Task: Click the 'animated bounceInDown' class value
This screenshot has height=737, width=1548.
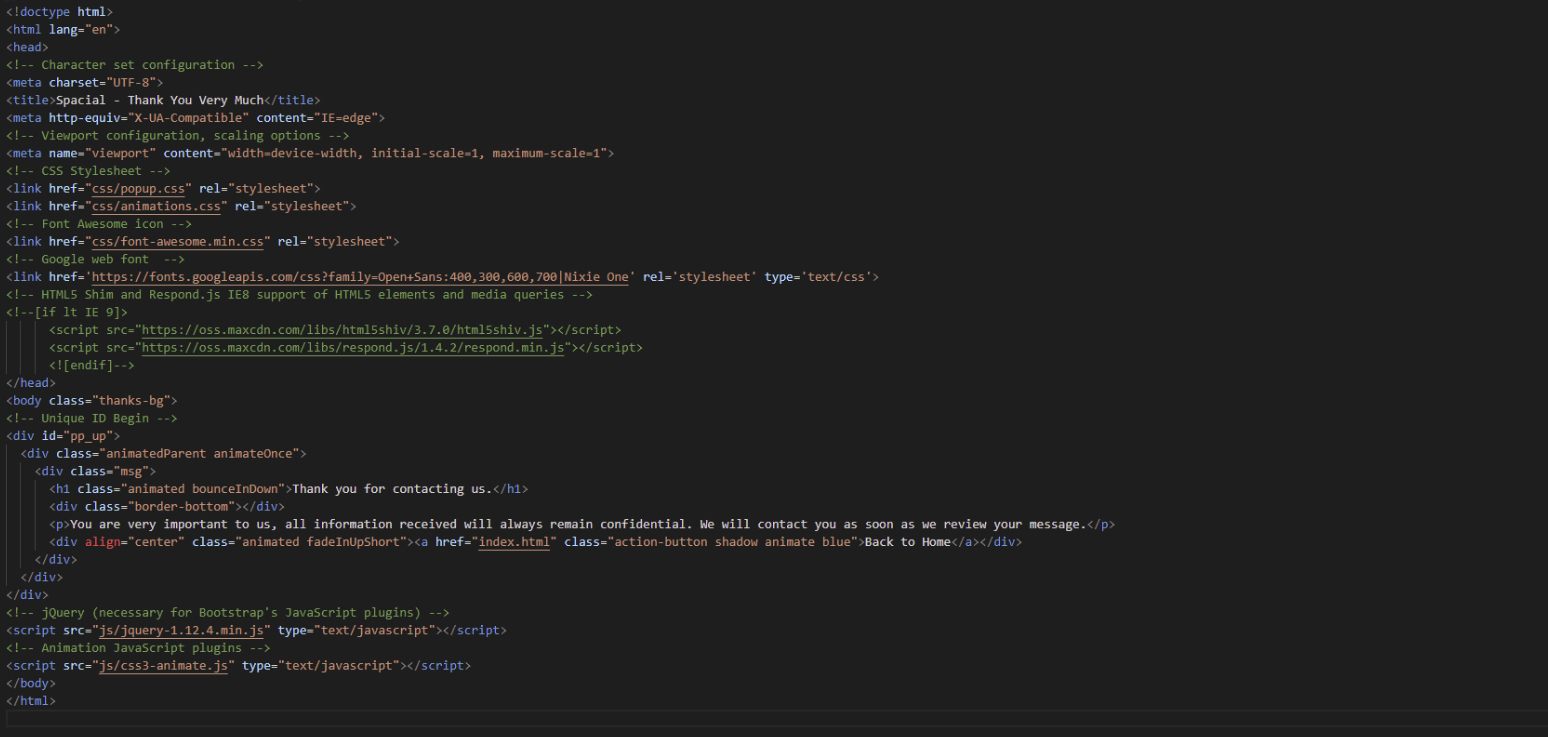Action: tap(203, 489)
